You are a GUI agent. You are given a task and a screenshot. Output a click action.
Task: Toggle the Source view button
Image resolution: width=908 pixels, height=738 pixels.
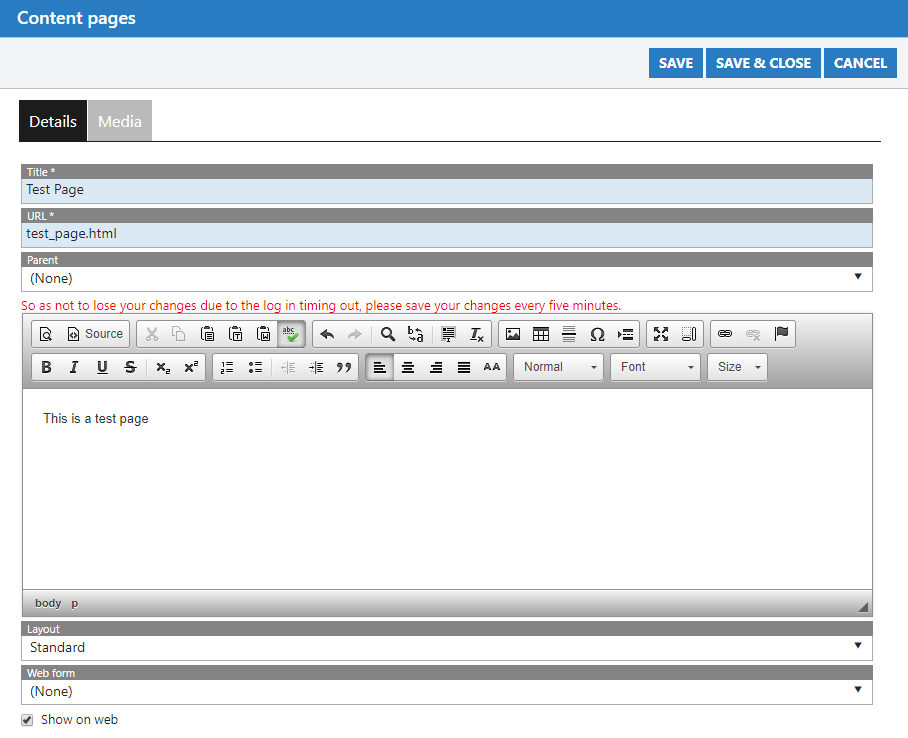tap(95, 334)
